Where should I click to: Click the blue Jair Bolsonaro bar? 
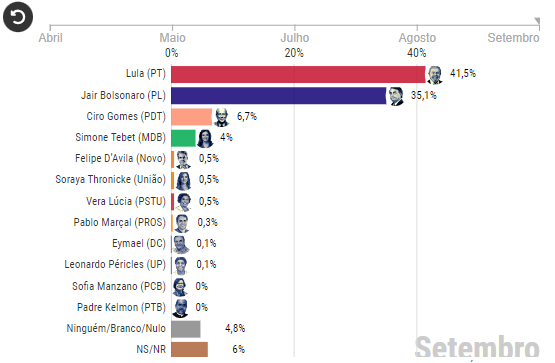click(x=279, y=96)
